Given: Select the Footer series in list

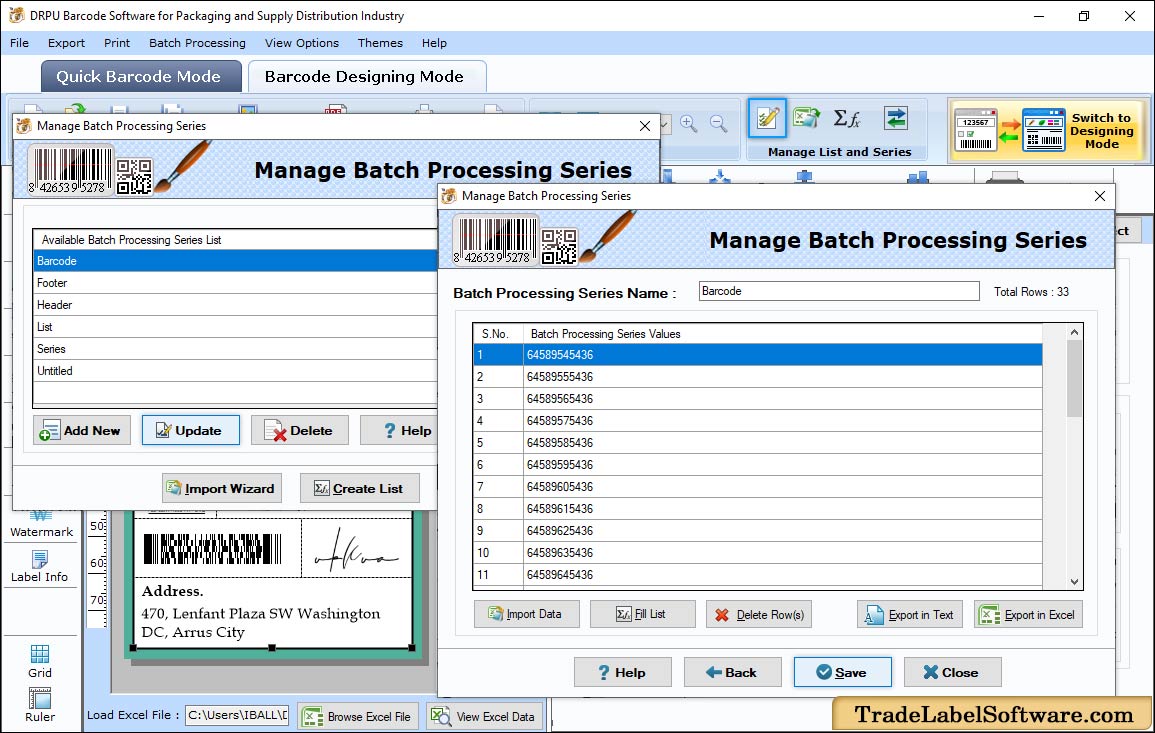Looking at the screenshot, I should pyautogui.click(x=235, y=283).
